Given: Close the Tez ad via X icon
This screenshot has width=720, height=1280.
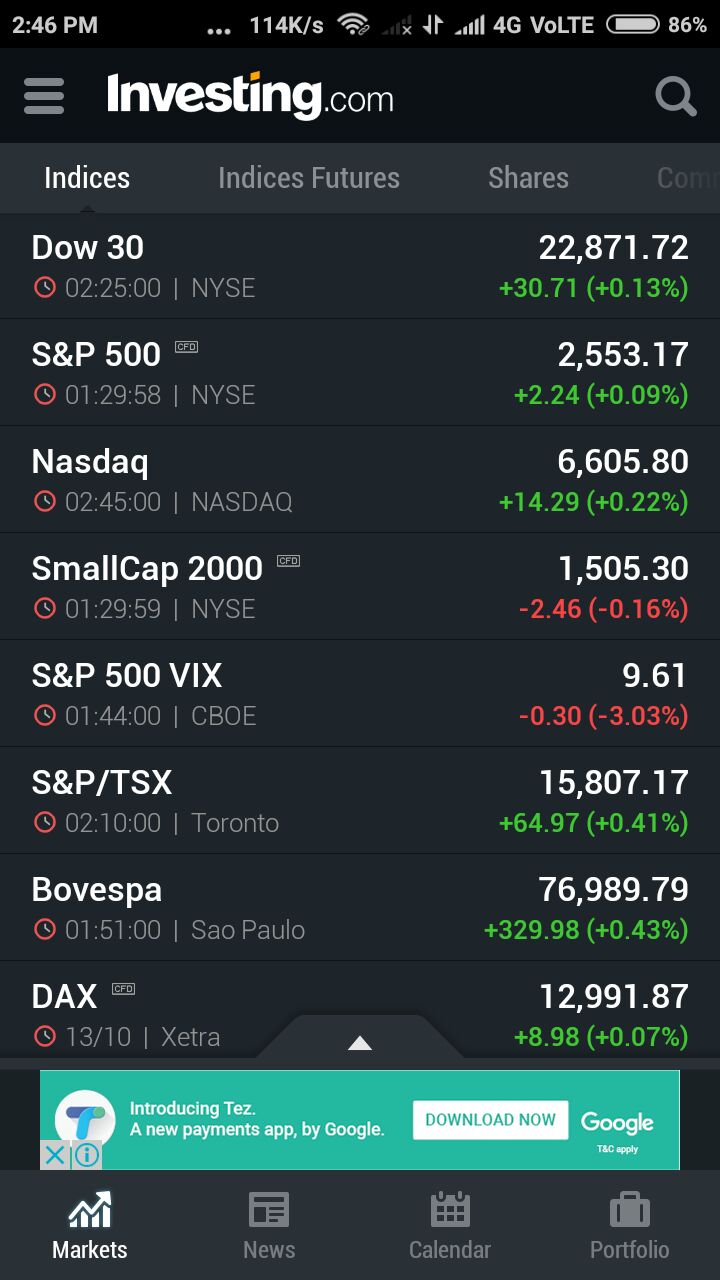Looking at the screenshot, I should 55,1155.
